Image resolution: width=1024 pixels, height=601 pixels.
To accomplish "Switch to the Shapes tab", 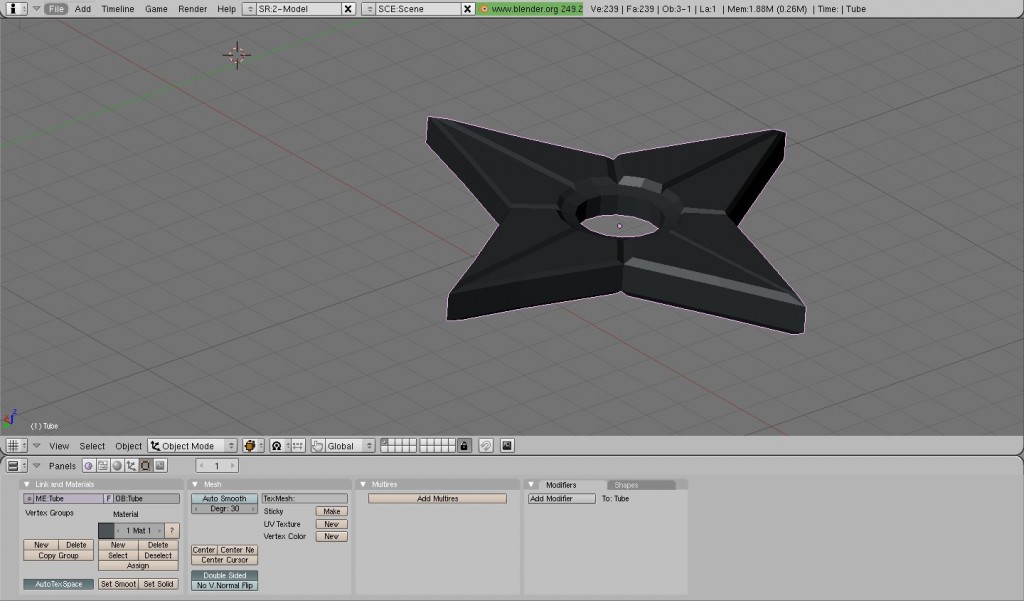I will point(626,485).
